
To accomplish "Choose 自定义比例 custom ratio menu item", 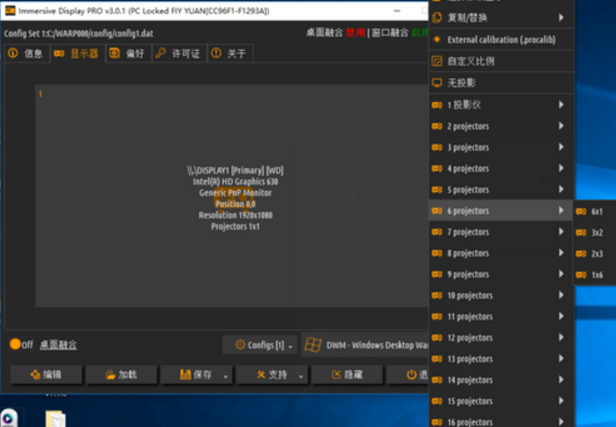I will pyautogui.click(x=501, y=61).
